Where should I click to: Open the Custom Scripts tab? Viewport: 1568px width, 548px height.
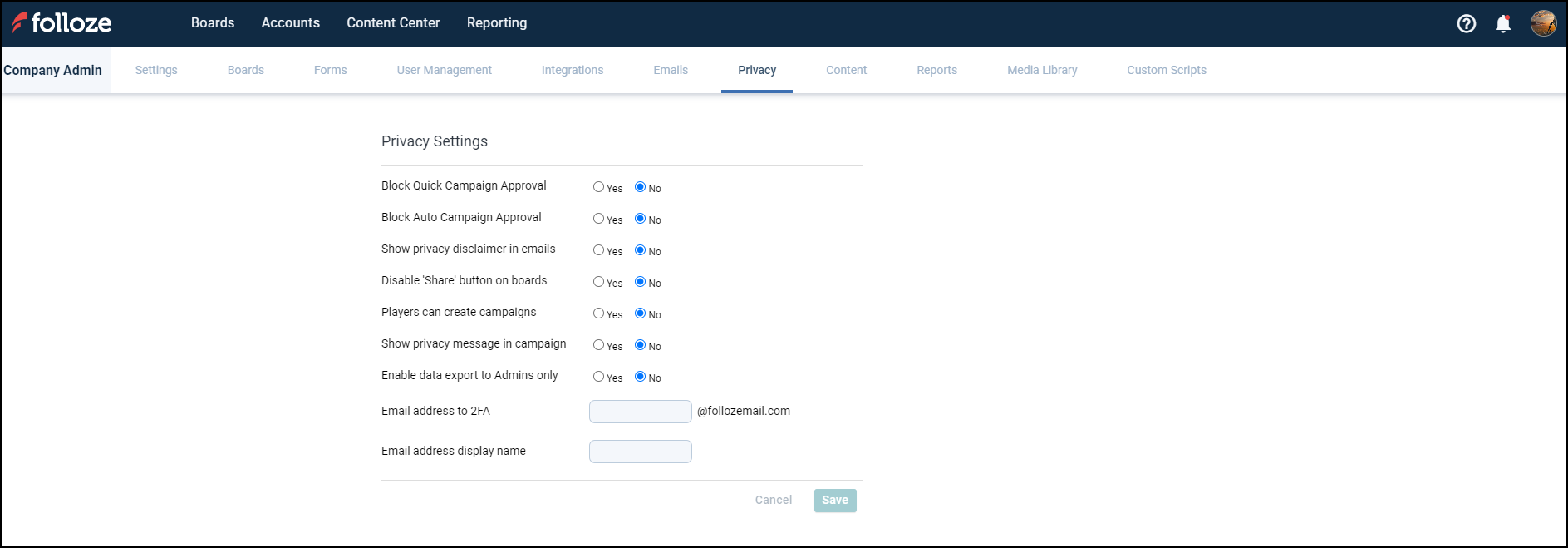click(1166, 71)
